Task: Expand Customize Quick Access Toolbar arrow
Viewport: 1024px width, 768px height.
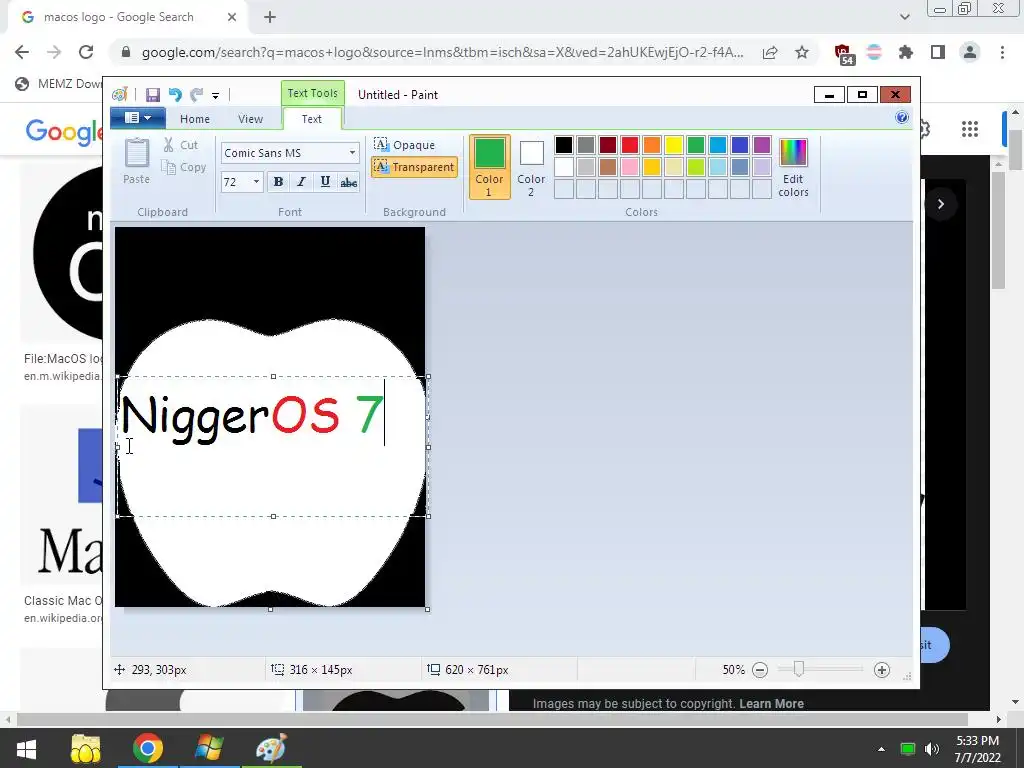Action: point(216,95)
